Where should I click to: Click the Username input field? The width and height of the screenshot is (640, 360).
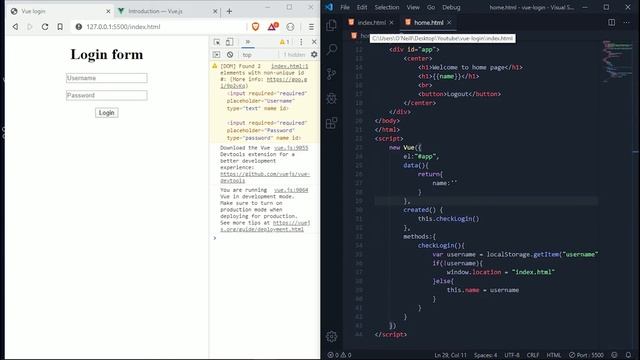click(x=107, y=78)
